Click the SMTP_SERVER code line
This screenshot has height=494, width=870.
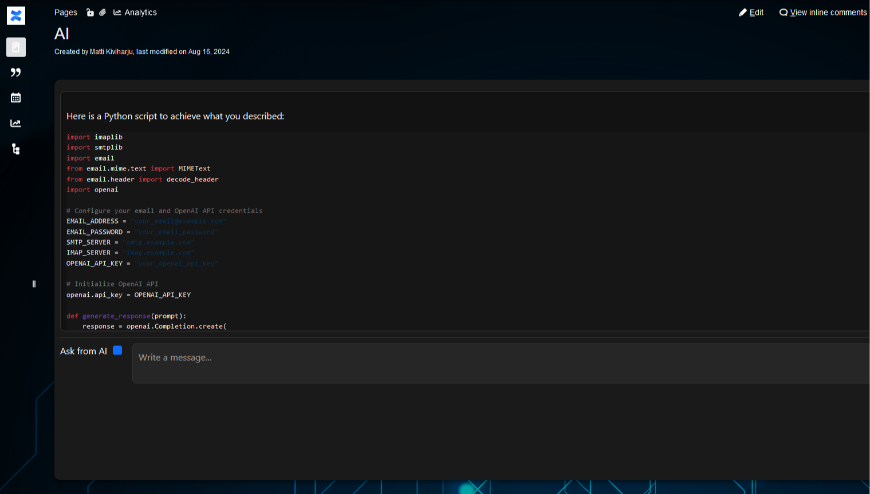click(x=130, y=242)
